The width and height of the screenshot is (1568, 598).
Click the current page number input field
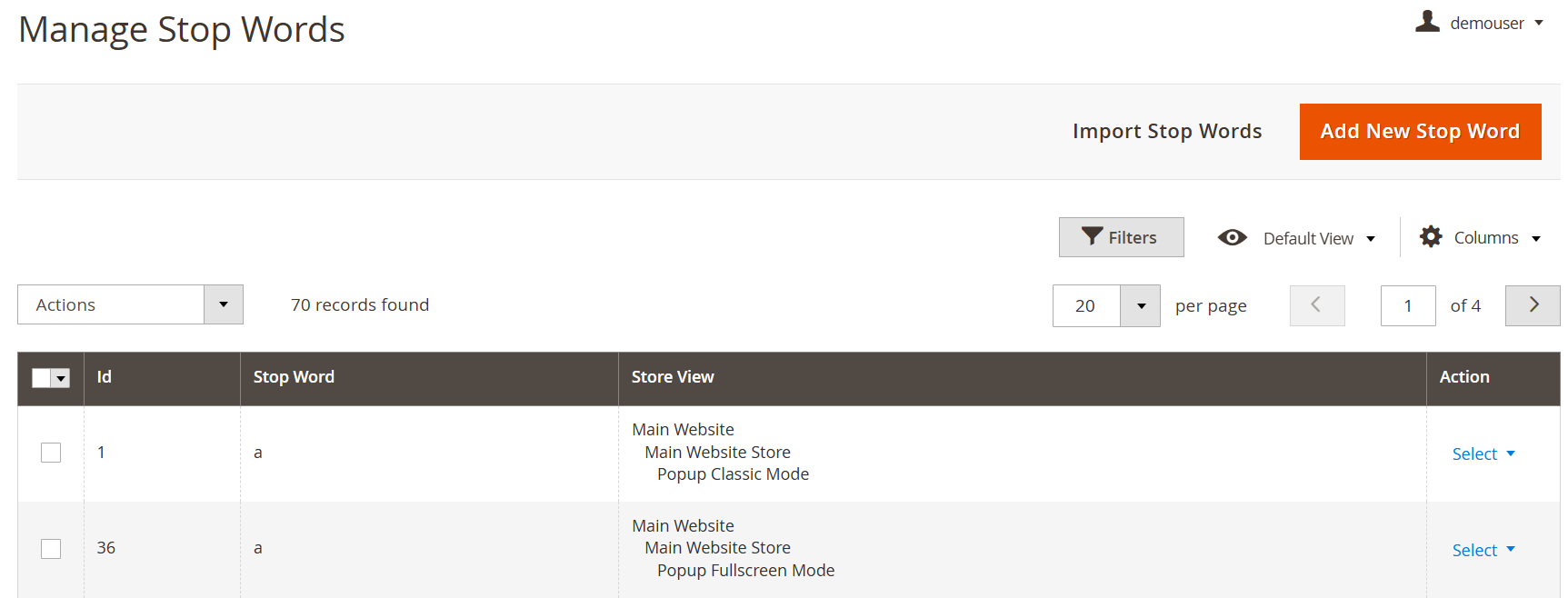1407,305
